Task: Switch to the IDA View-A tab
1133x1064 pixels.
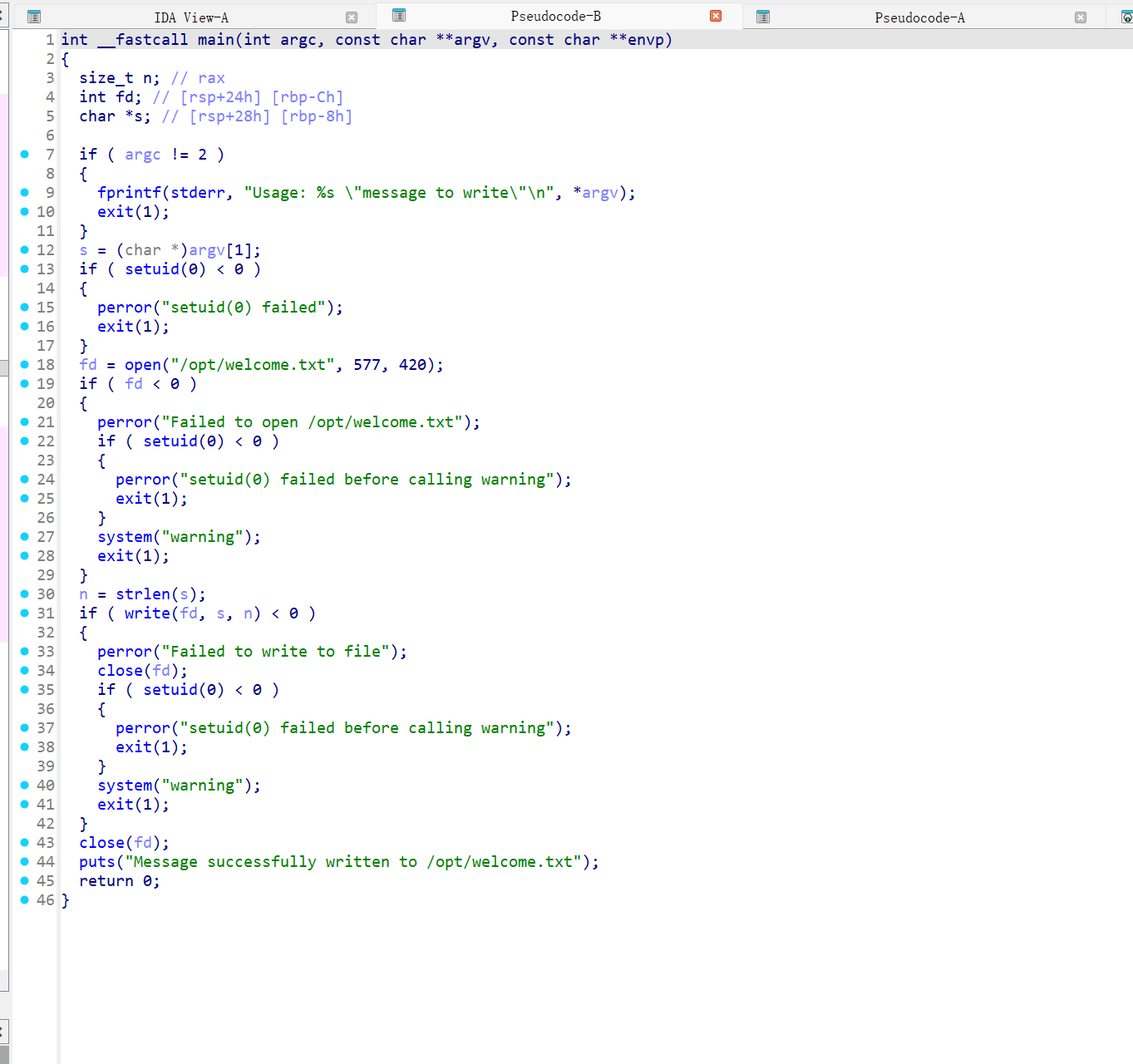Action: [190, 17]
